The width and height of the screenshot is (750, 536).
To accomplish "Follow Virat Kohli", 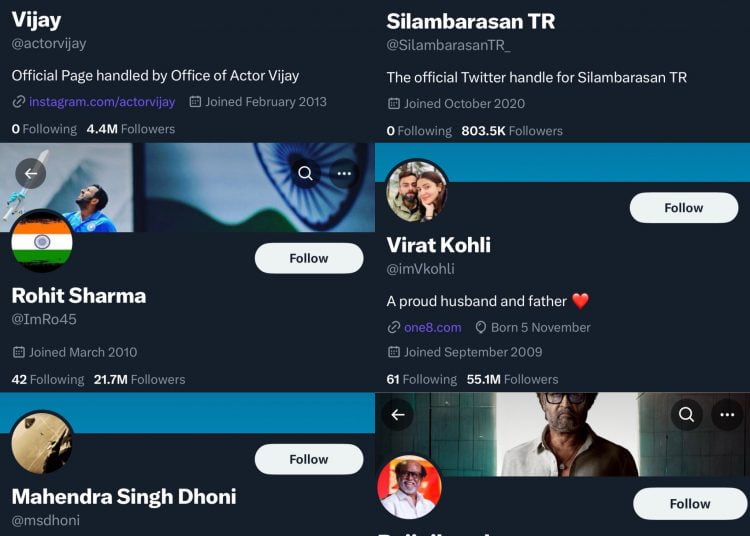I will point(684,208).
